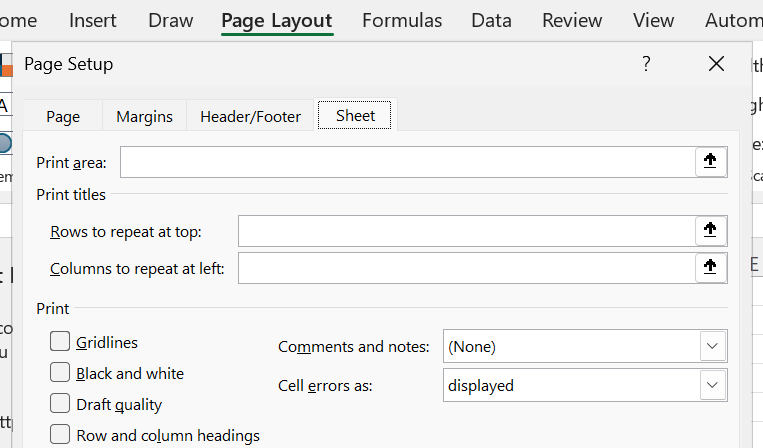Viewport: 763px width, 448px height.
Task: Close the Page Setup dialog
Action: pos(716,64)
